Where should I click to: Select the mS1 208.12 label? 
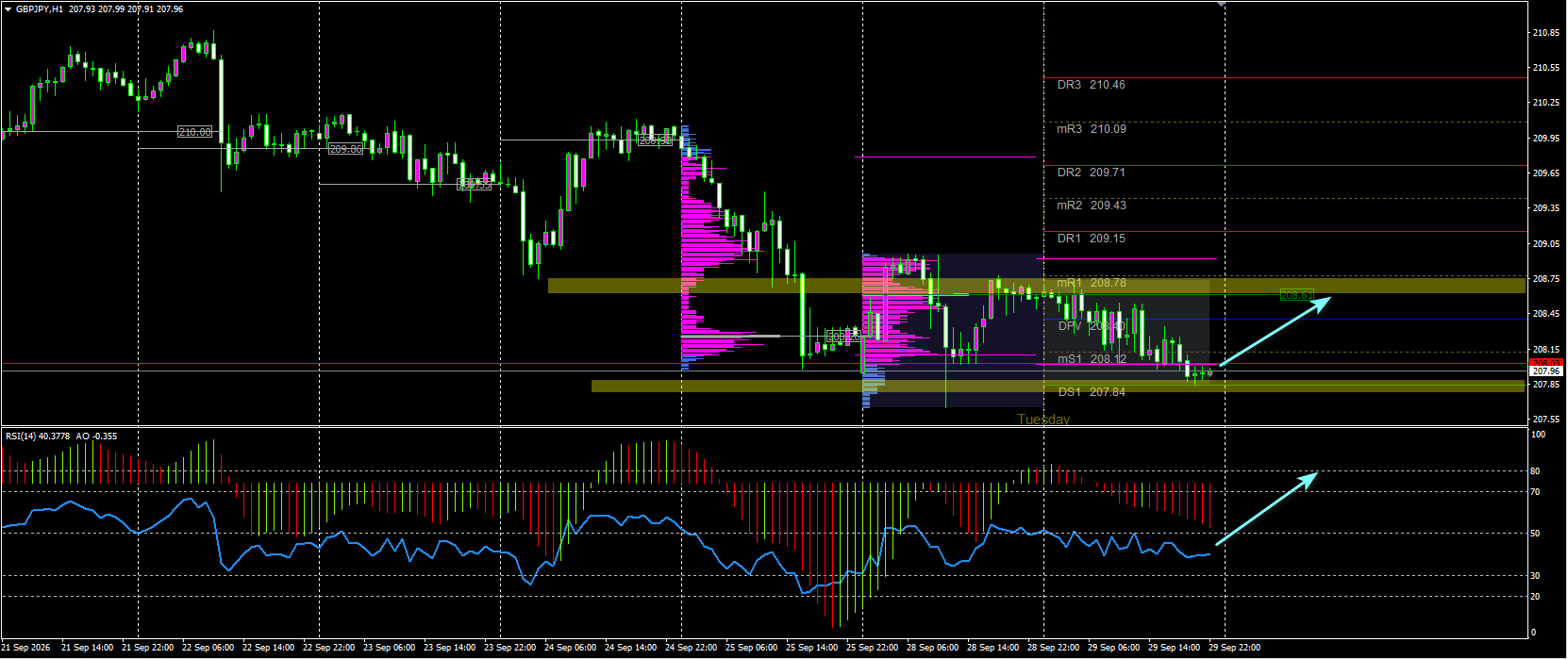(1091, 359)
